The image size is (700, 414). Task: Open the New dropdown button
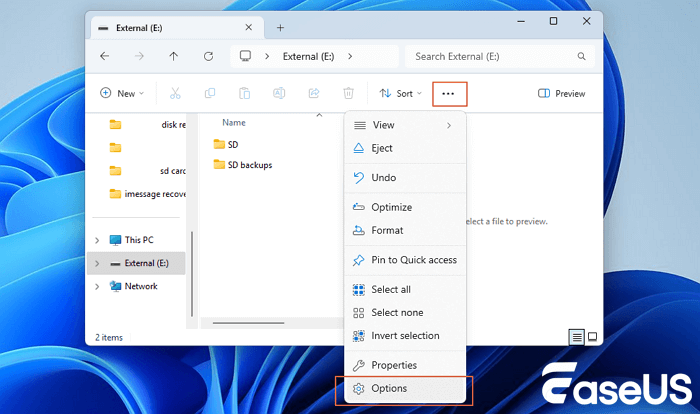pos(121,93)
